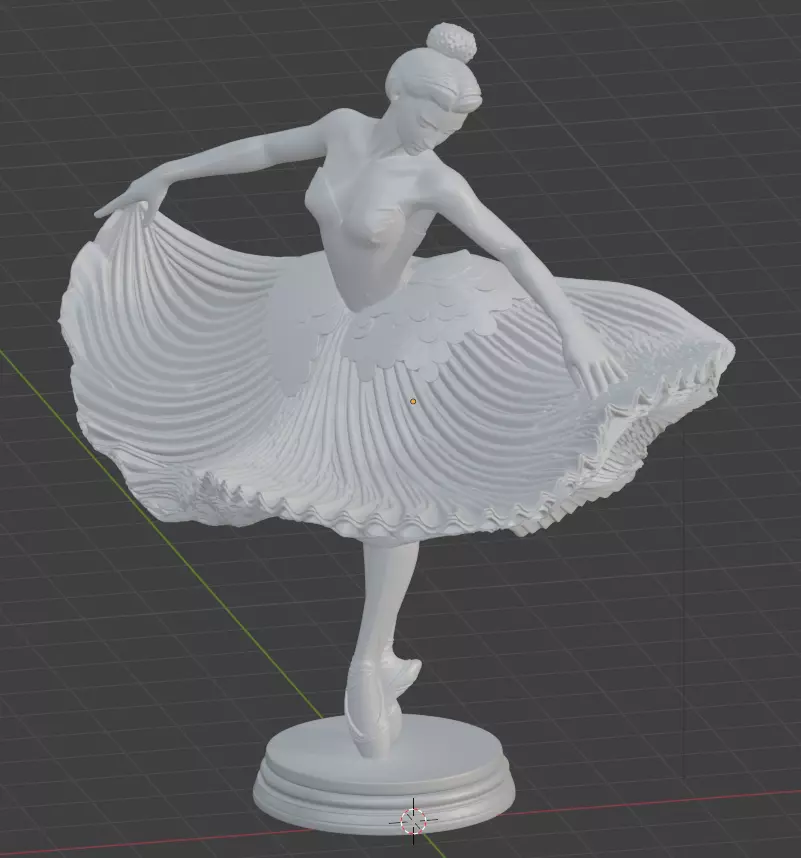Click the 3D cursor at pedestal base
Viewport: 801px width, 858px height.
[413, 821]
